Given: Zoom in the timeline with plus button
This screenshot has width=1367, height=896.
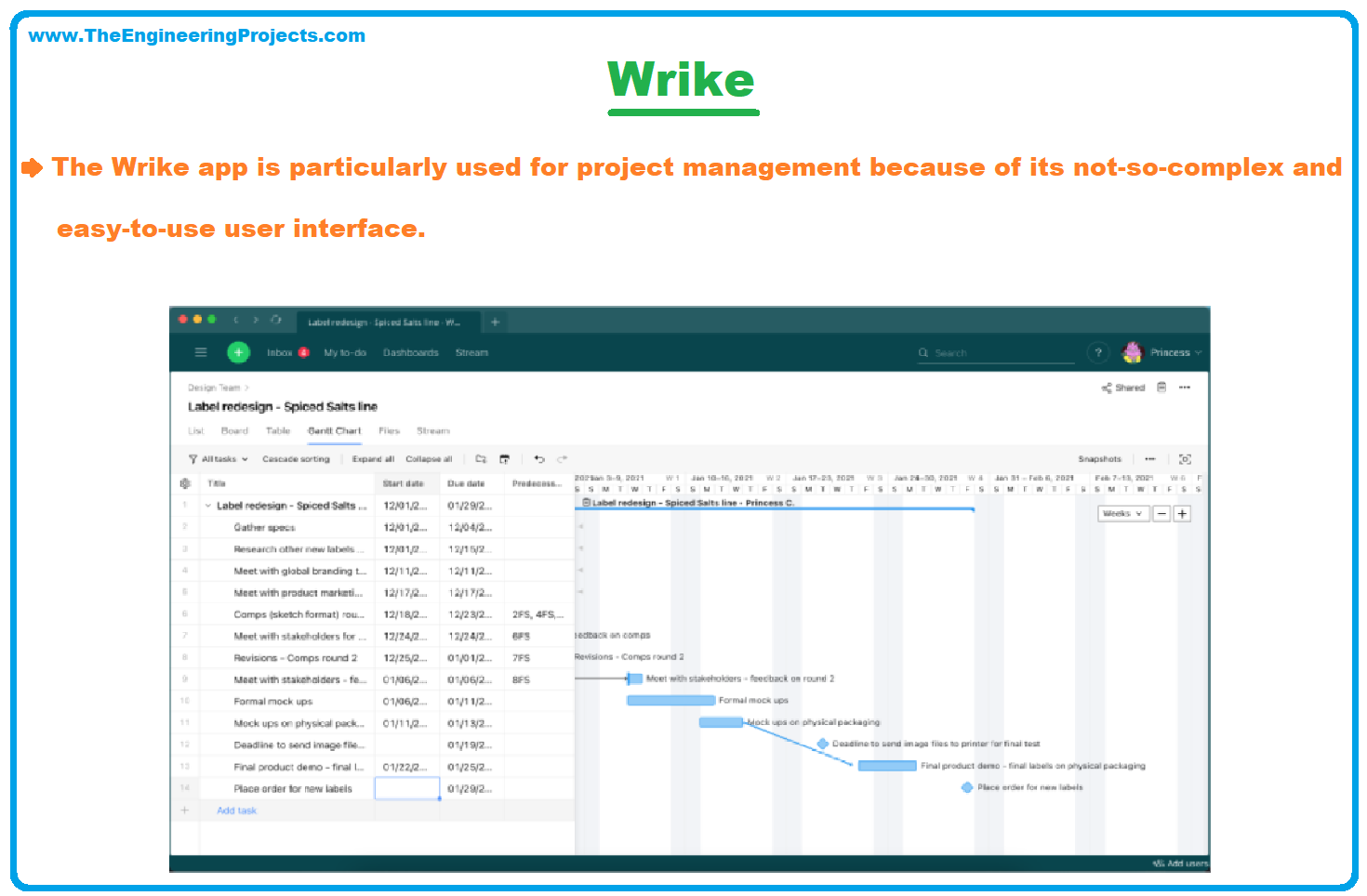Looking at the screenshot, I should 1182,513.
